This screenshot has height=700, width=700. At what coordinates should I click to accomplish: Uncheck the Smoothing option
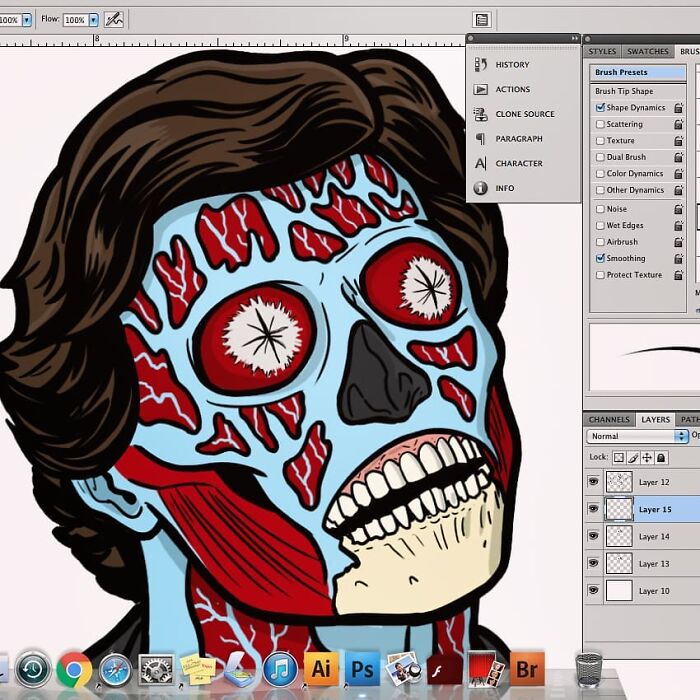600,258
